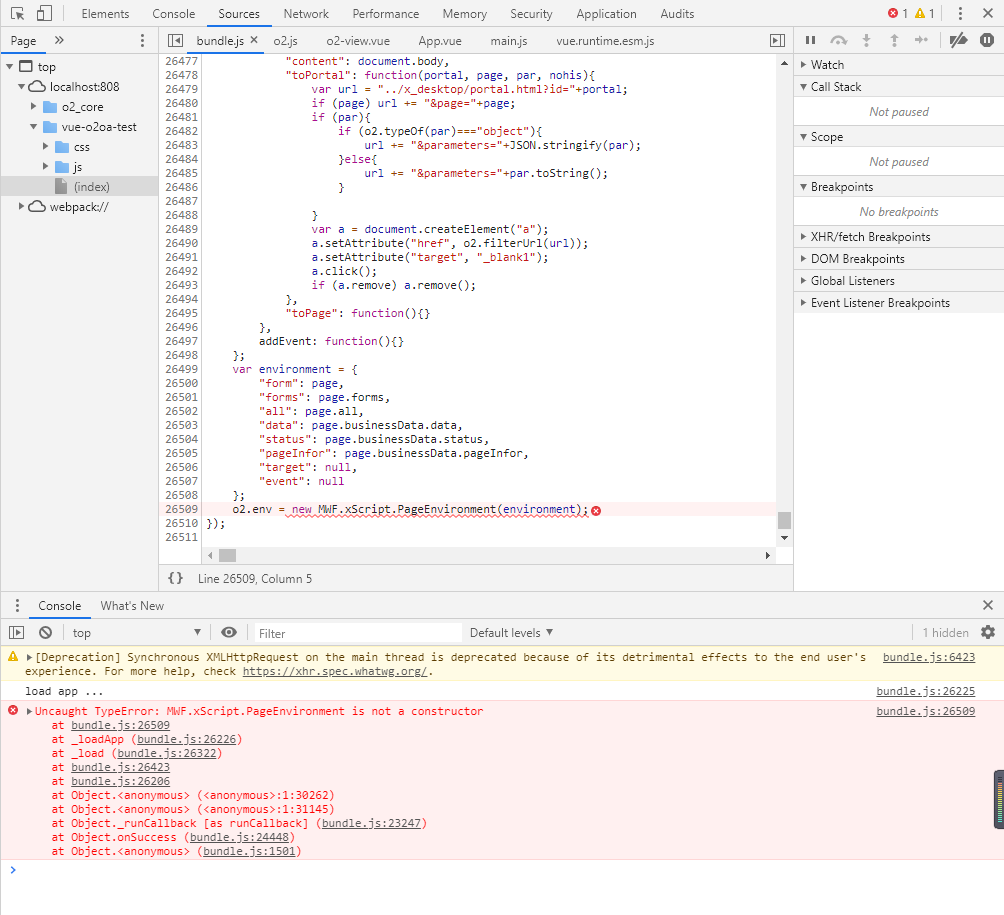1004x915 pixels.
Task: Switch to the Elements panel tab
Action: point(105,13)
